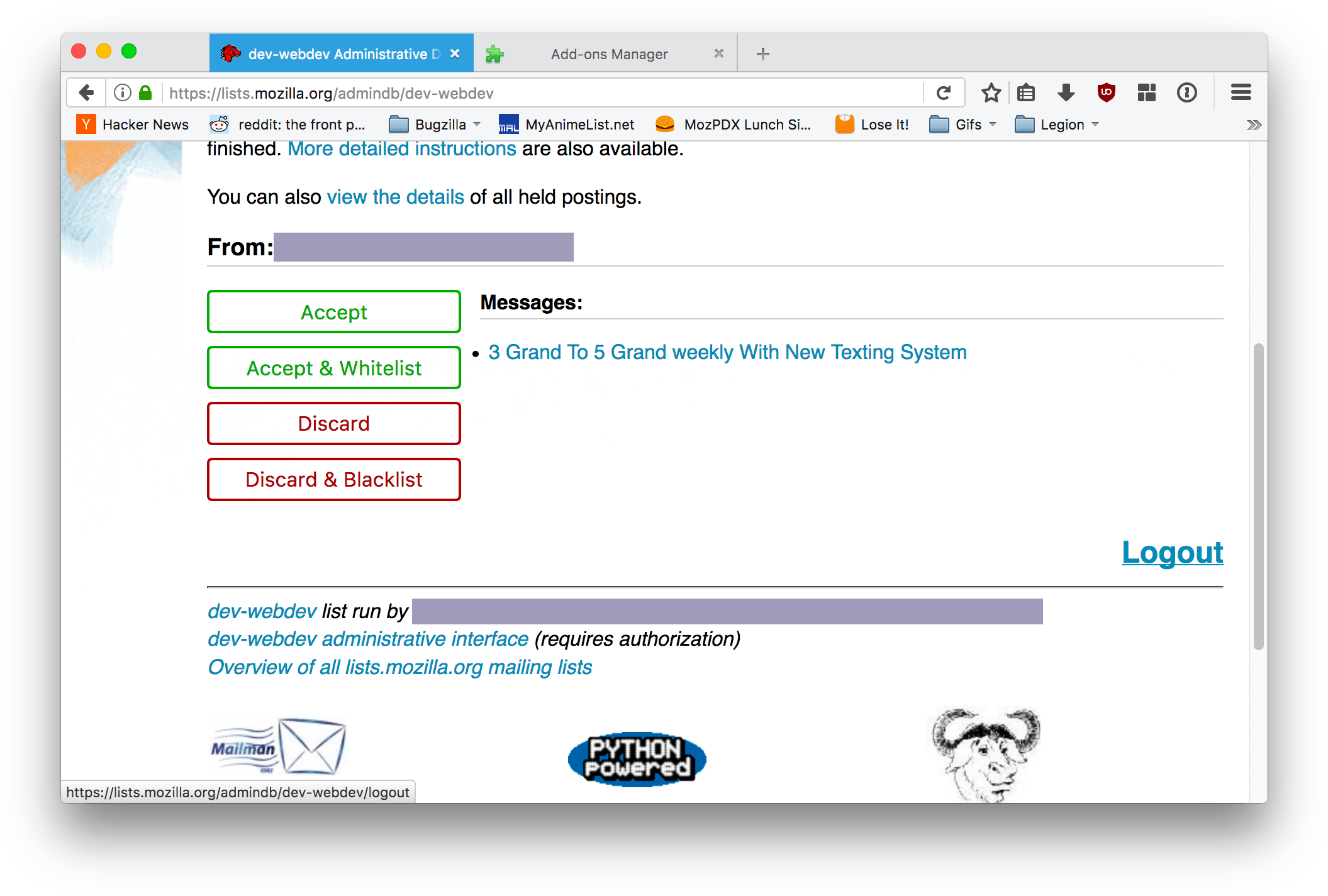This screenshot has width=1328, height=896.
Task: Close the Add-ons Manager tab
Action: 718,54
